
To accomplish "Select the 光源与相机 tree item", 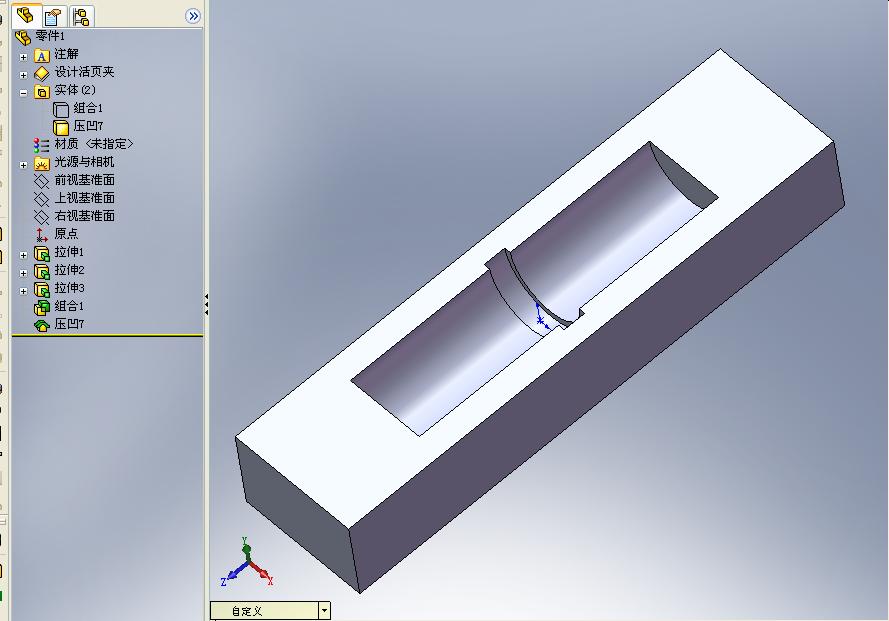I will 84,162.
